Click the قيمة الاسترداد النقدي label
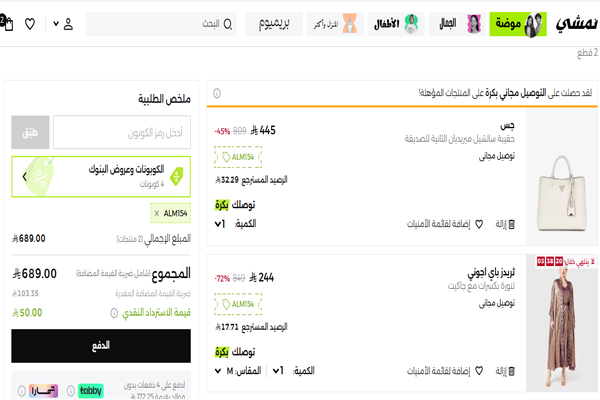The height and width of the screenshot is (400, 600). [156, 313]
